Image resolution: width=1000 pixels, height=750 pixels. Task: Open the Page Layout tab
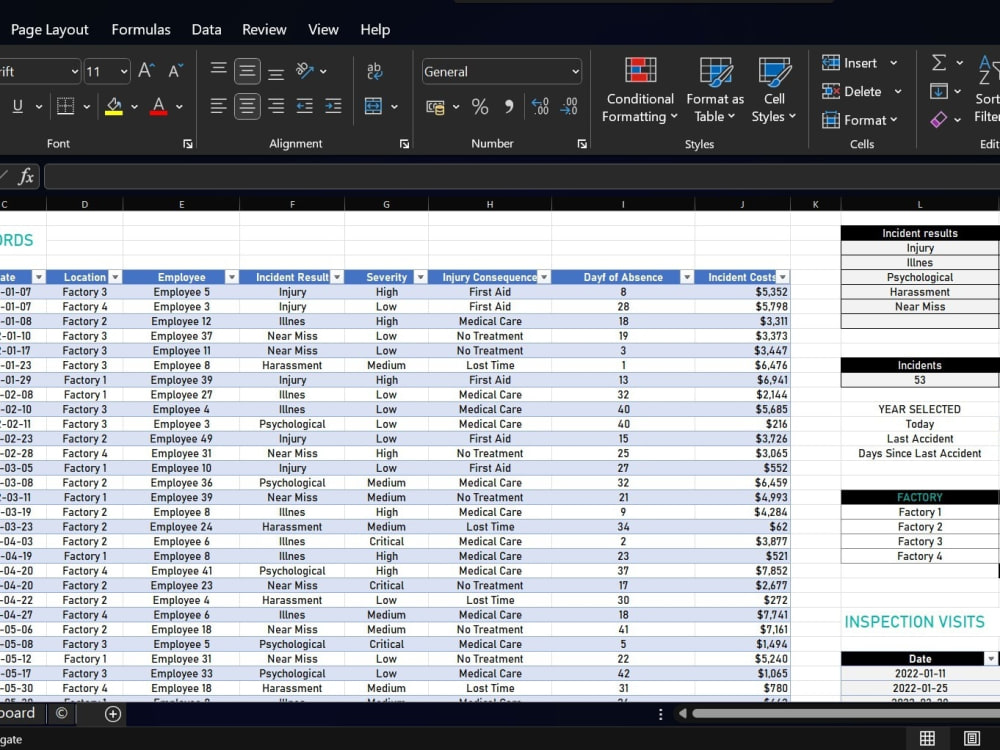click(49, 30)
